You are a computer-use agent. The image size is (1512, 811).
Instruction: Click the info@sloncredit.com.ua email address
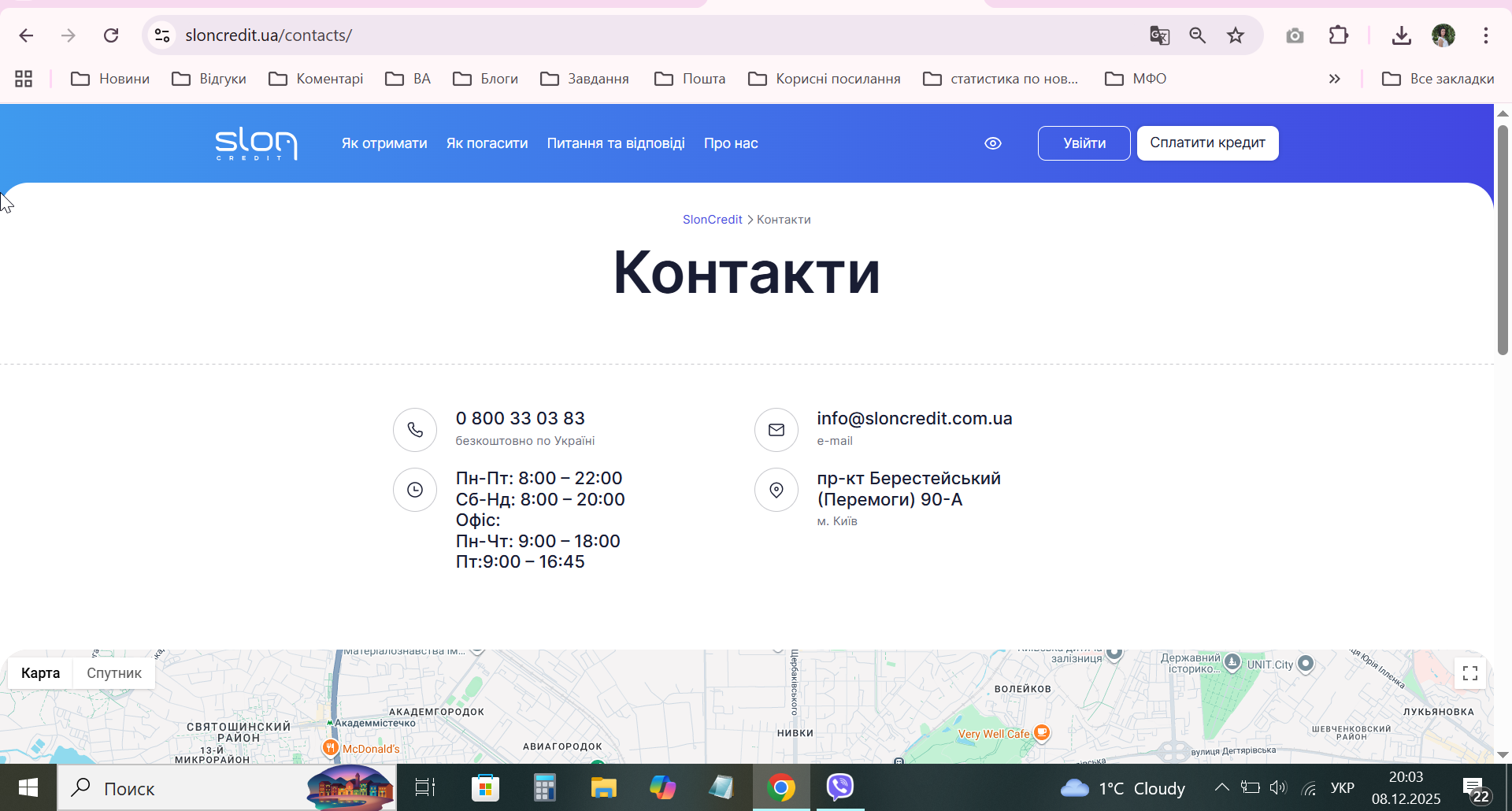pyautogui.click(x=914, y=418)
